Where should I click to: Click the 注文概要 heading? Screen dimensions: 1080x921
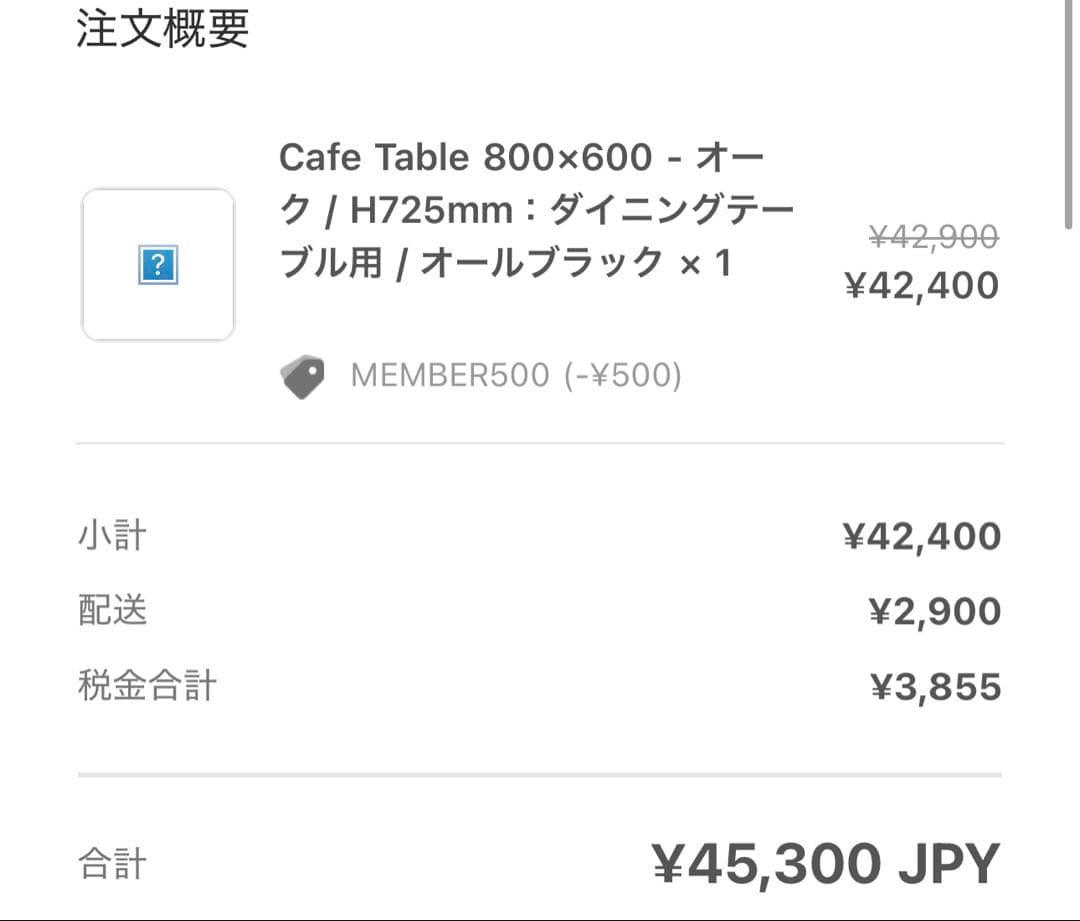point(163,28)
